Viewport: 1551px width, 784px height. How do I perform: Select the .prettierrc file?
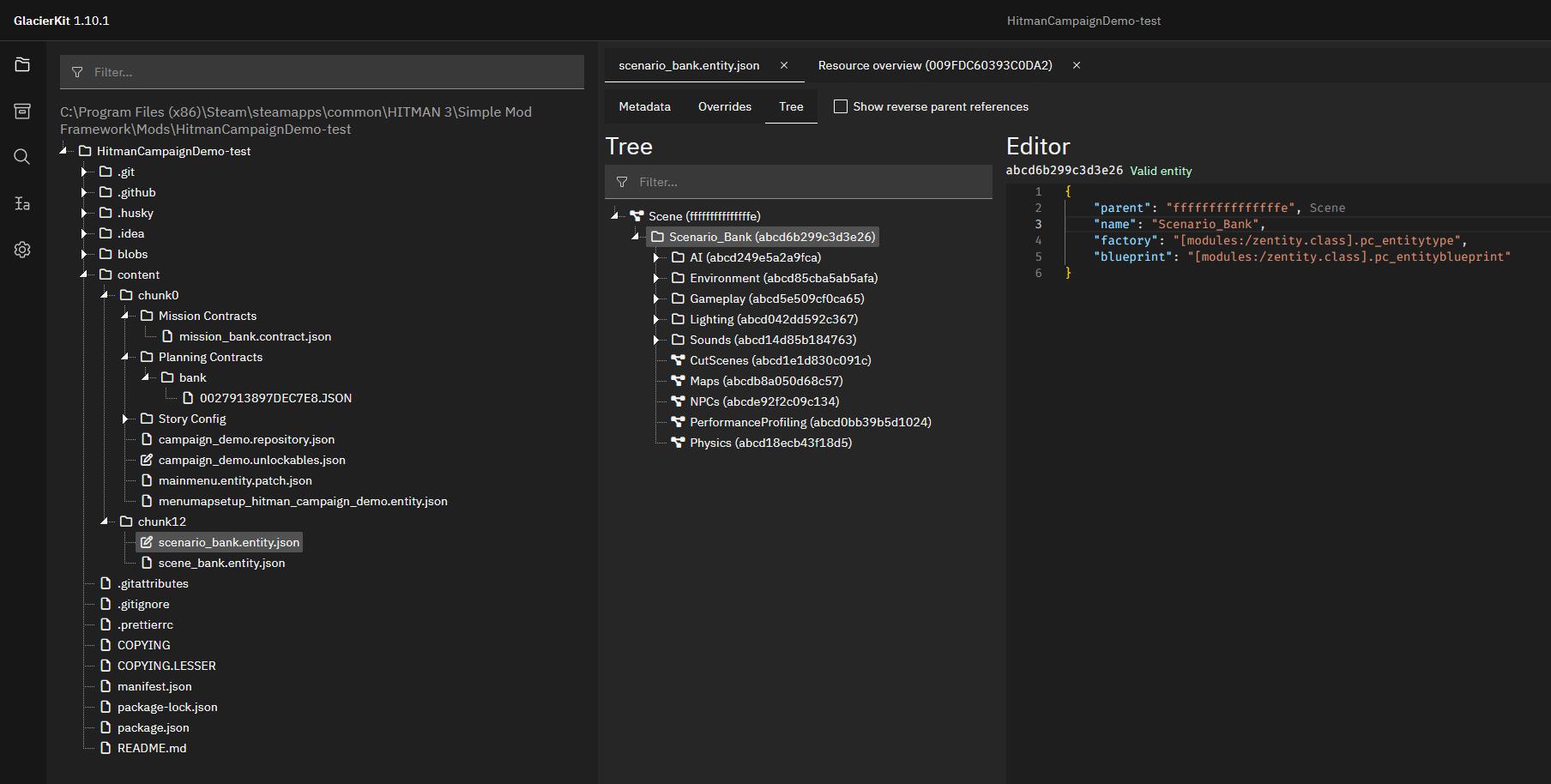145,624
